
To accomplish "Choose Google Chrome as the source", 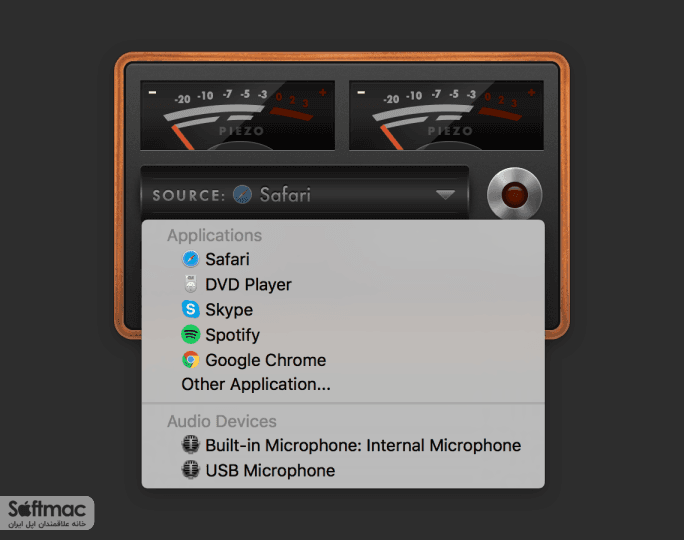I will point(266,360).
